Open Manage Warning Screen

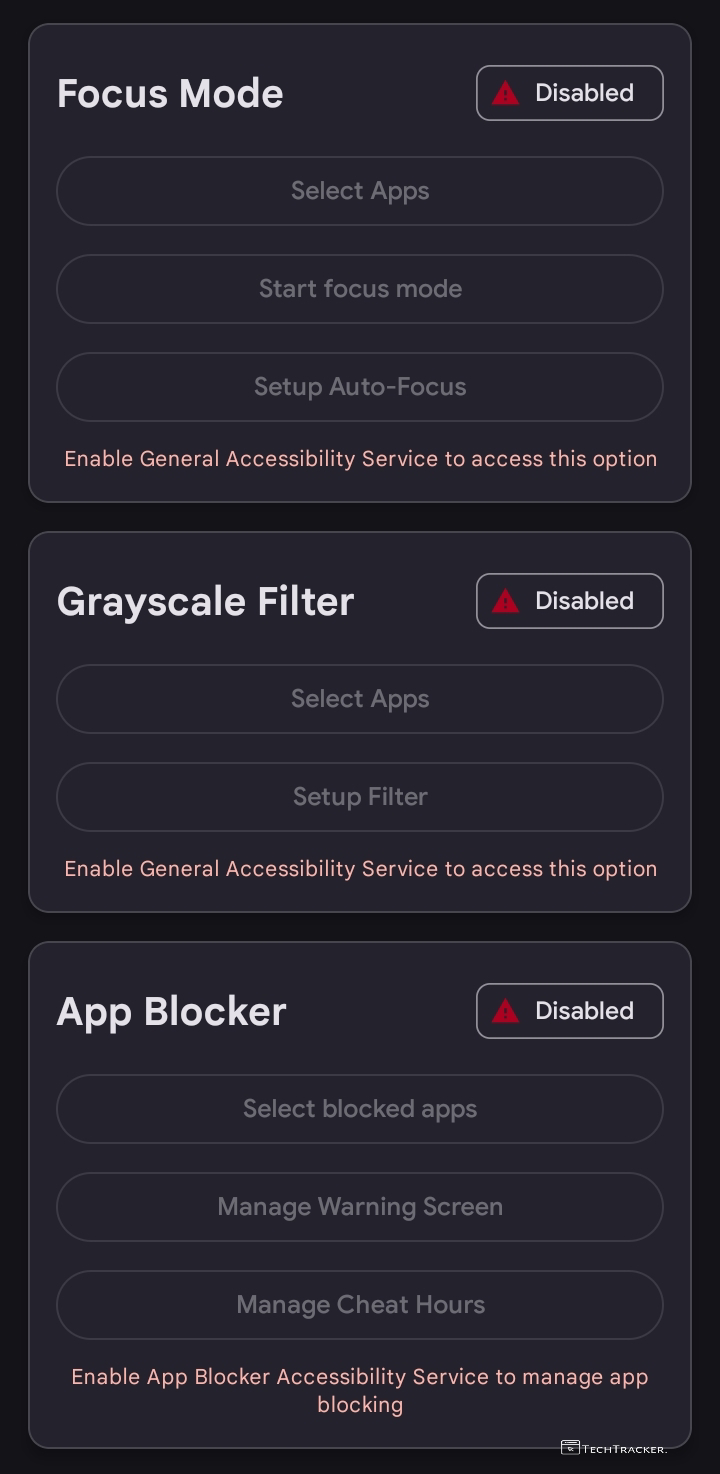[x=360, y=1207]
